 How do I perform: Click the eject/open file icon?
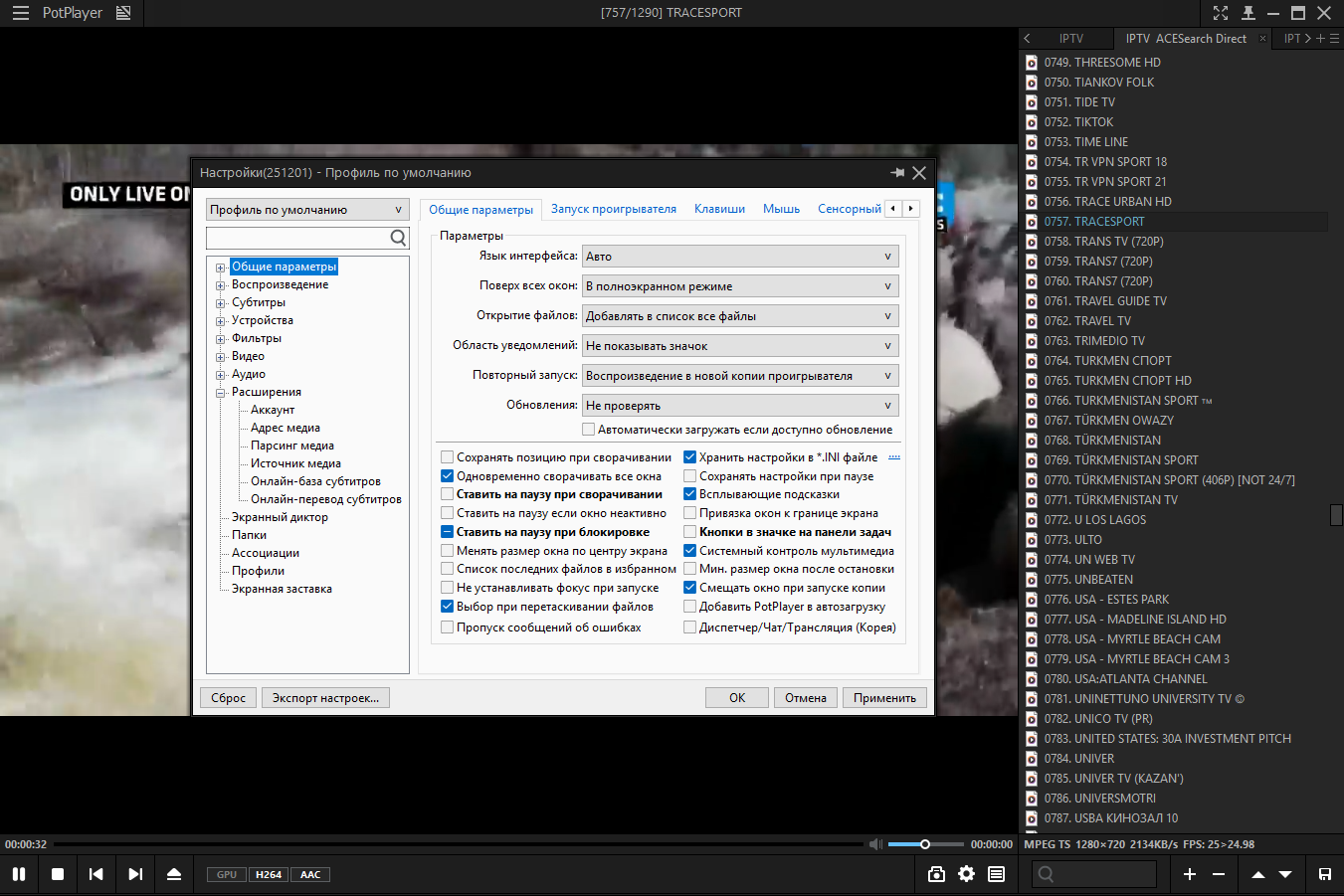point(174,874)
